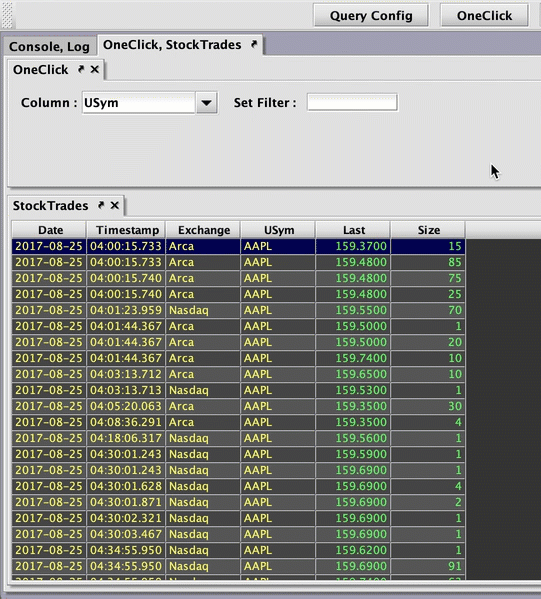Click the Last column header

[x=353, y=230]
